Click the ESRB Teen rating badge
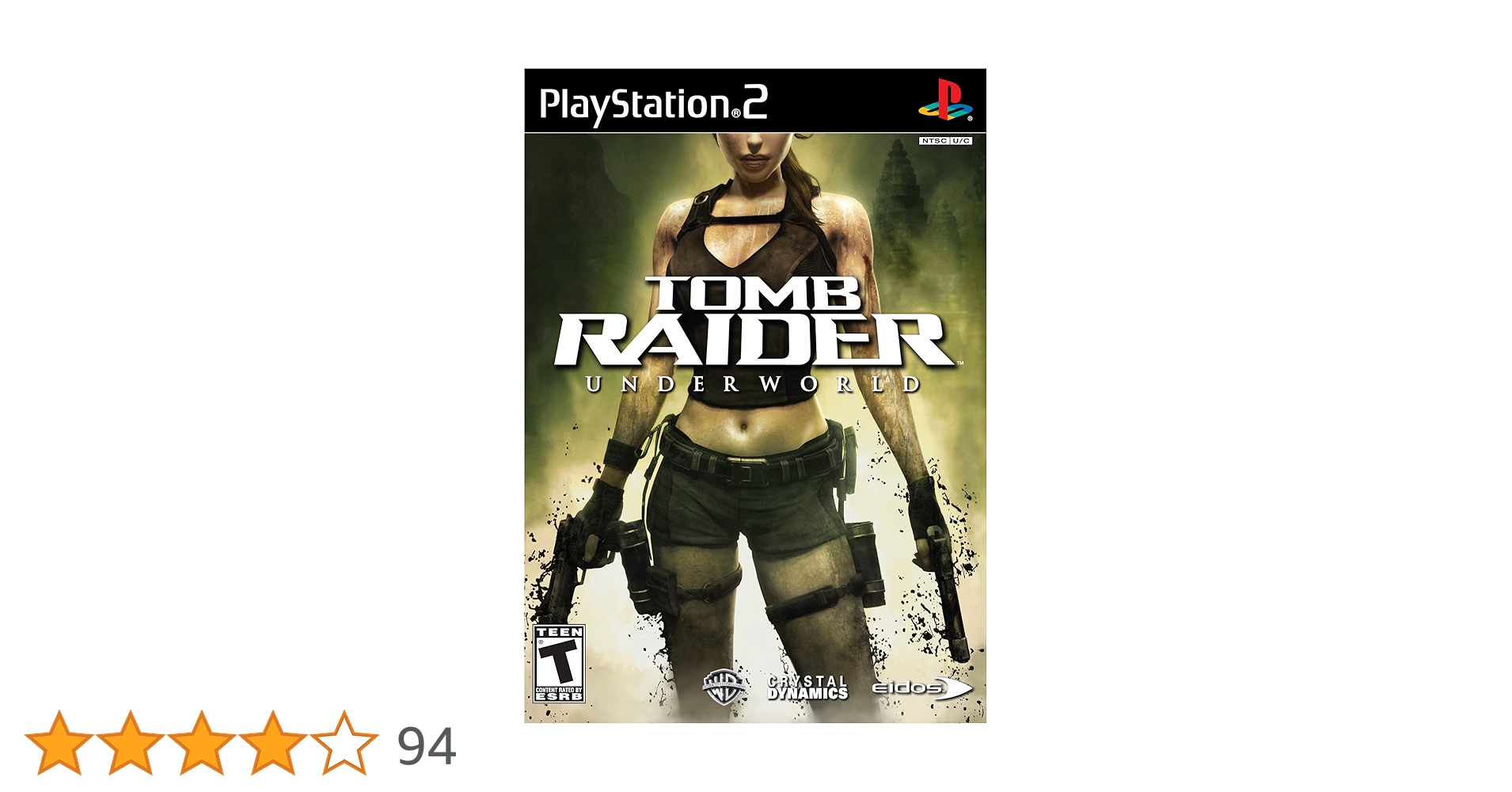 559,664
